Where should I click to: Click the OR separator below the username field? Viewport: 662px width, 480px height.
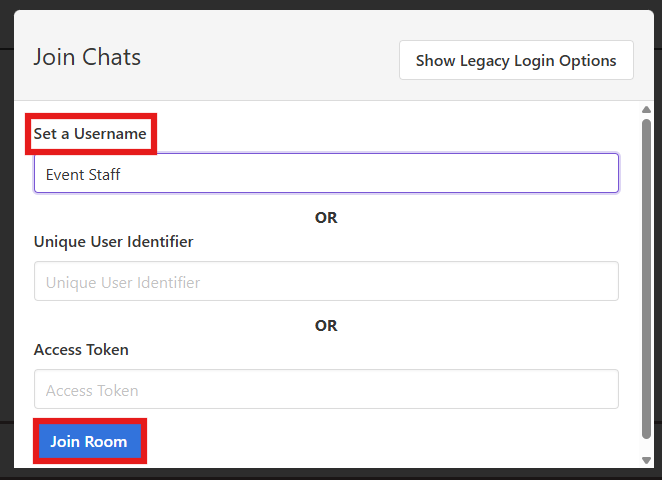326,217
